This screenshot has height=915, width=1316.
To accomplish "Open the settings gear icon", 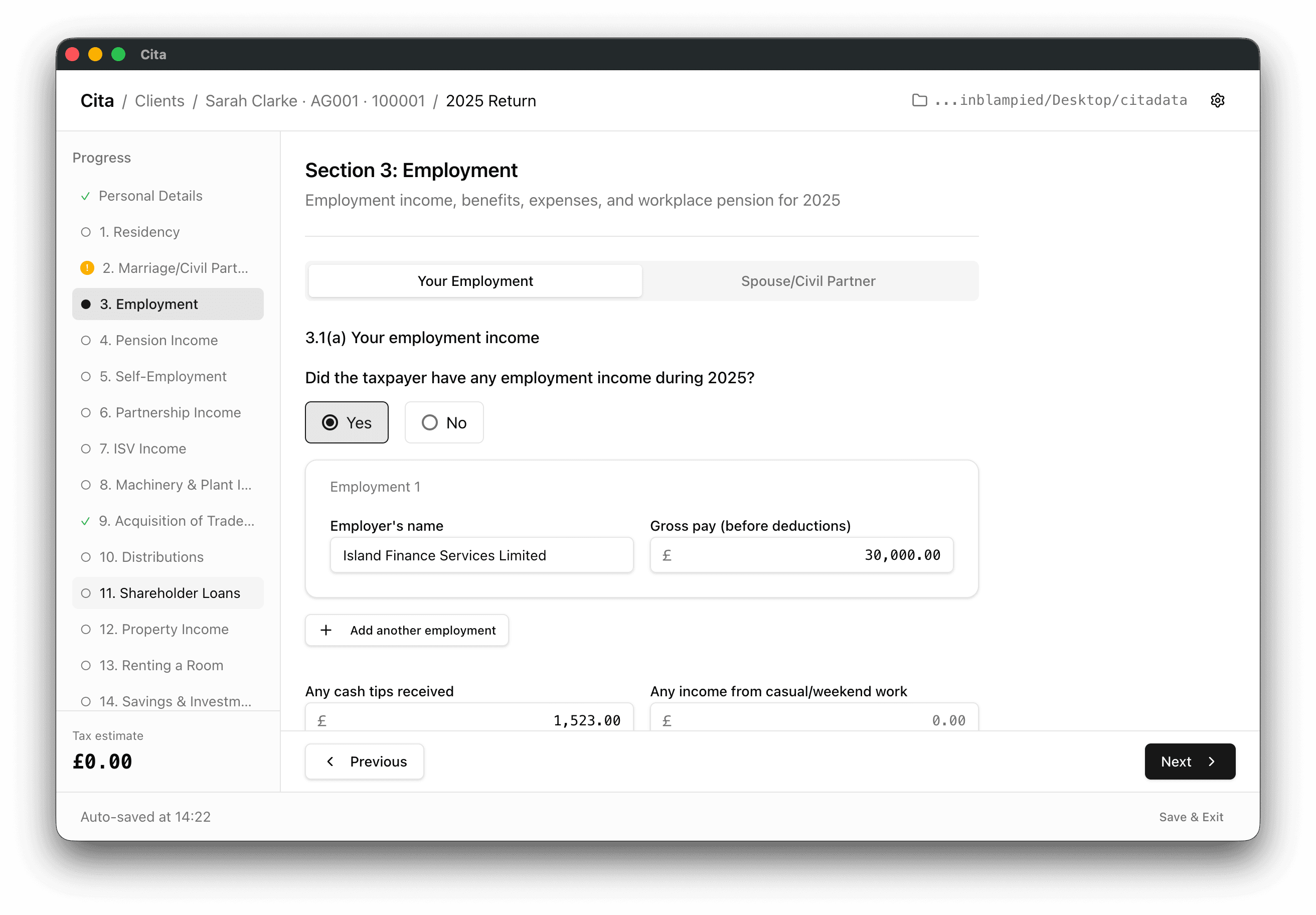I will (x=1217, y=100).
